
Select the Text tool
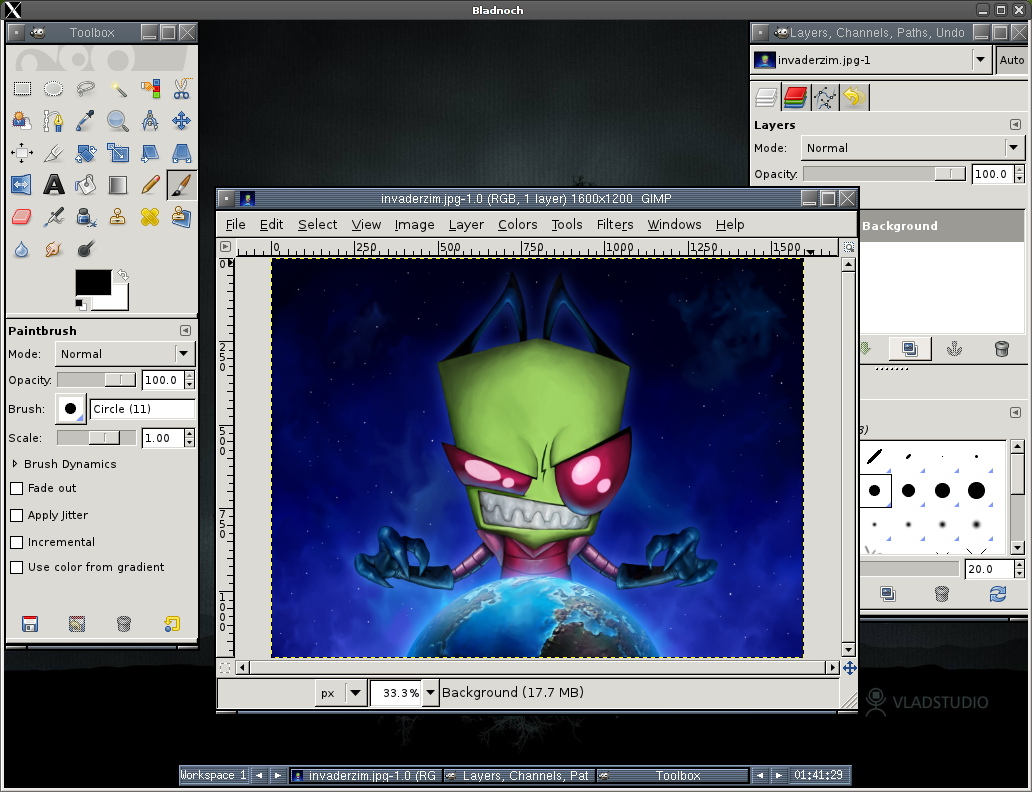pyautogui.click(x=54, y=184)
